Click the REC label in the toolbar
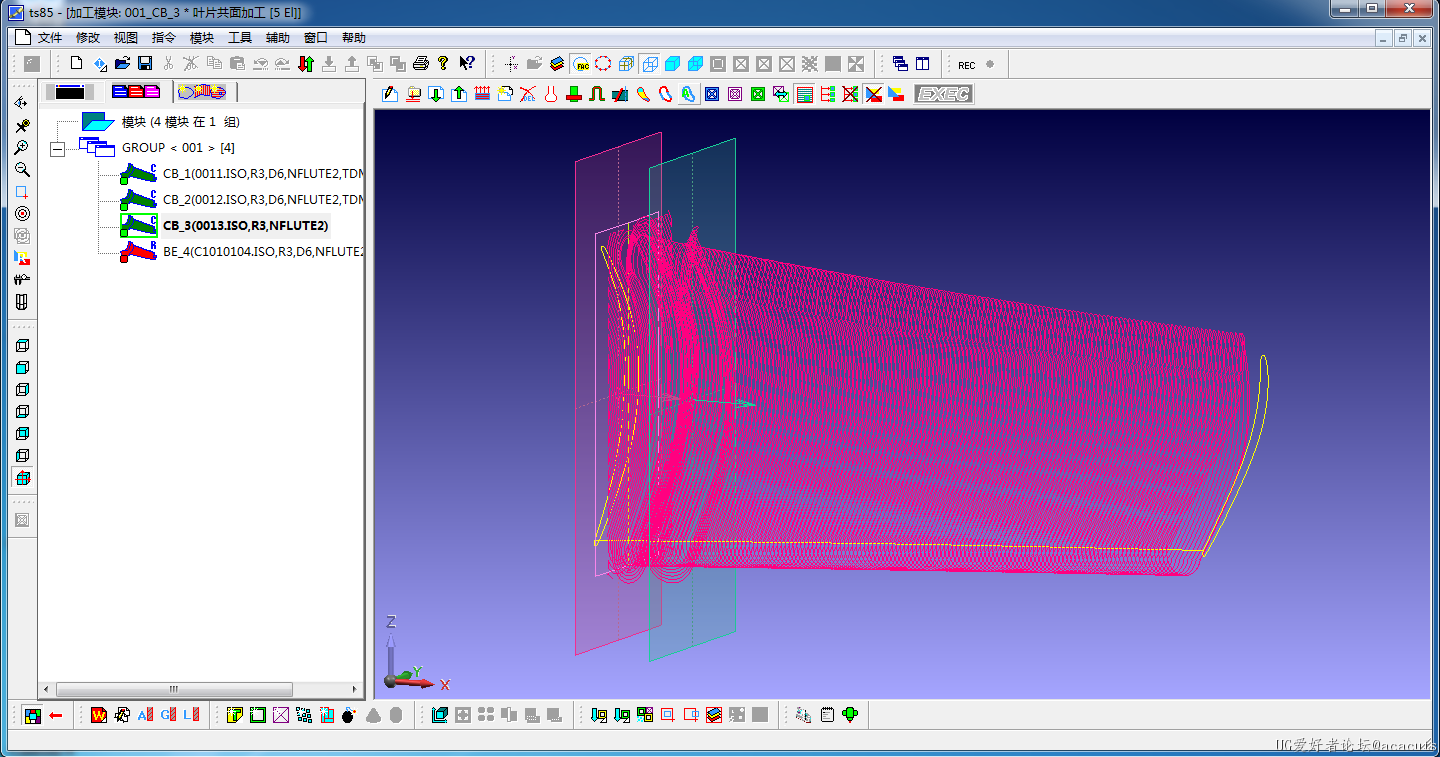Viewport: 1440px width, 757px height. (966, 65)
